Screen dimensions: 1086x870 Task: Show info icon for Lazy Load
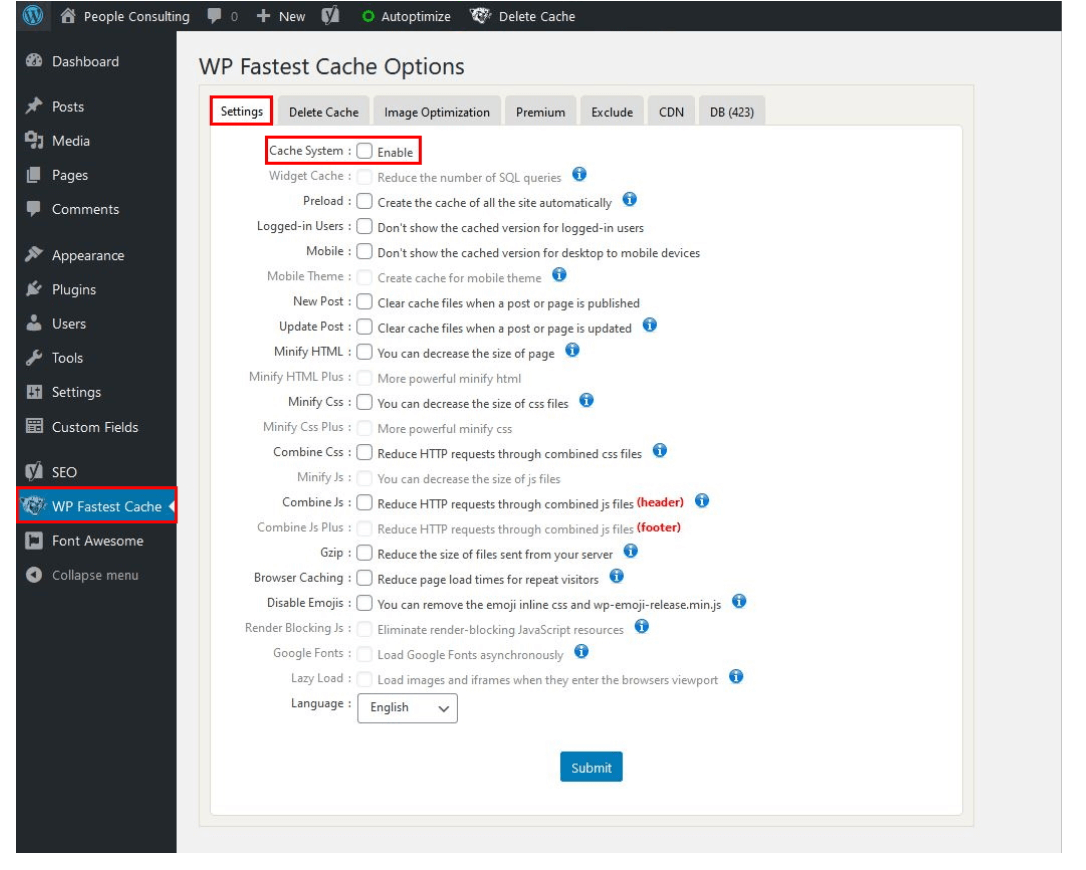pyautogui.click(x=736, y=677)
